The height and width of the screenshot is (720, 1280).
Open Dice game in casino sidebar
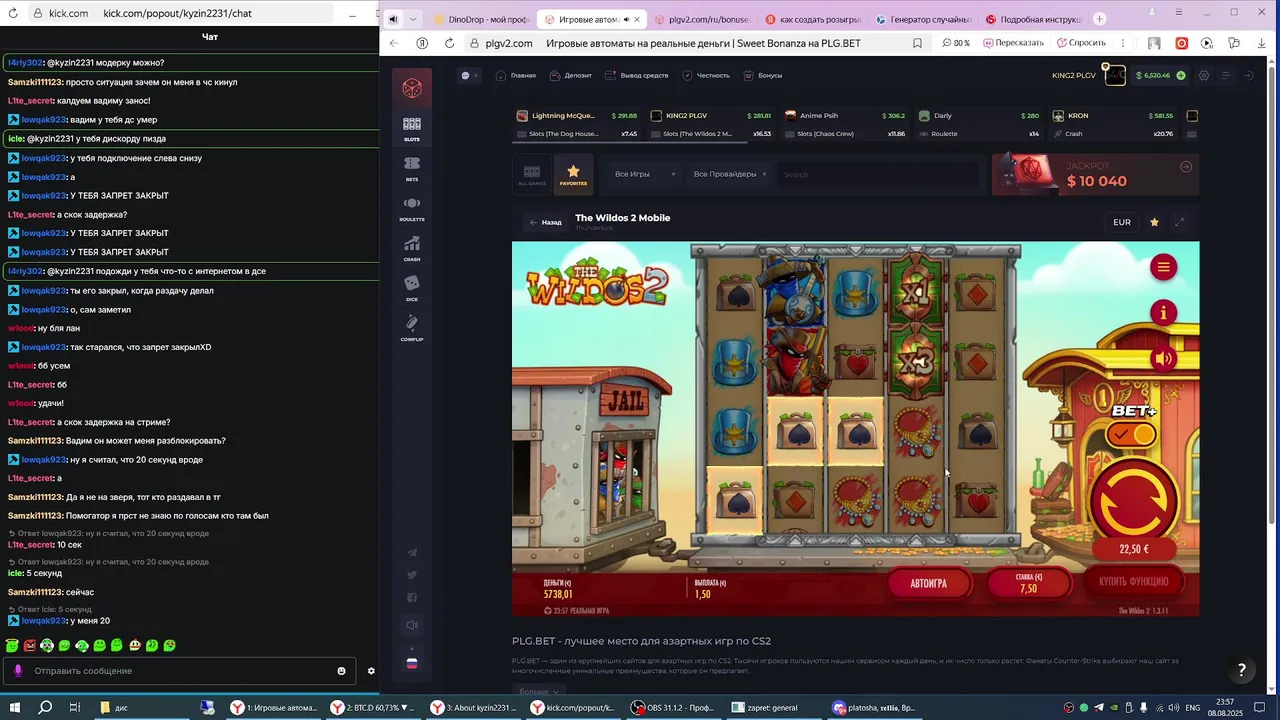click(x=412, y=288)
